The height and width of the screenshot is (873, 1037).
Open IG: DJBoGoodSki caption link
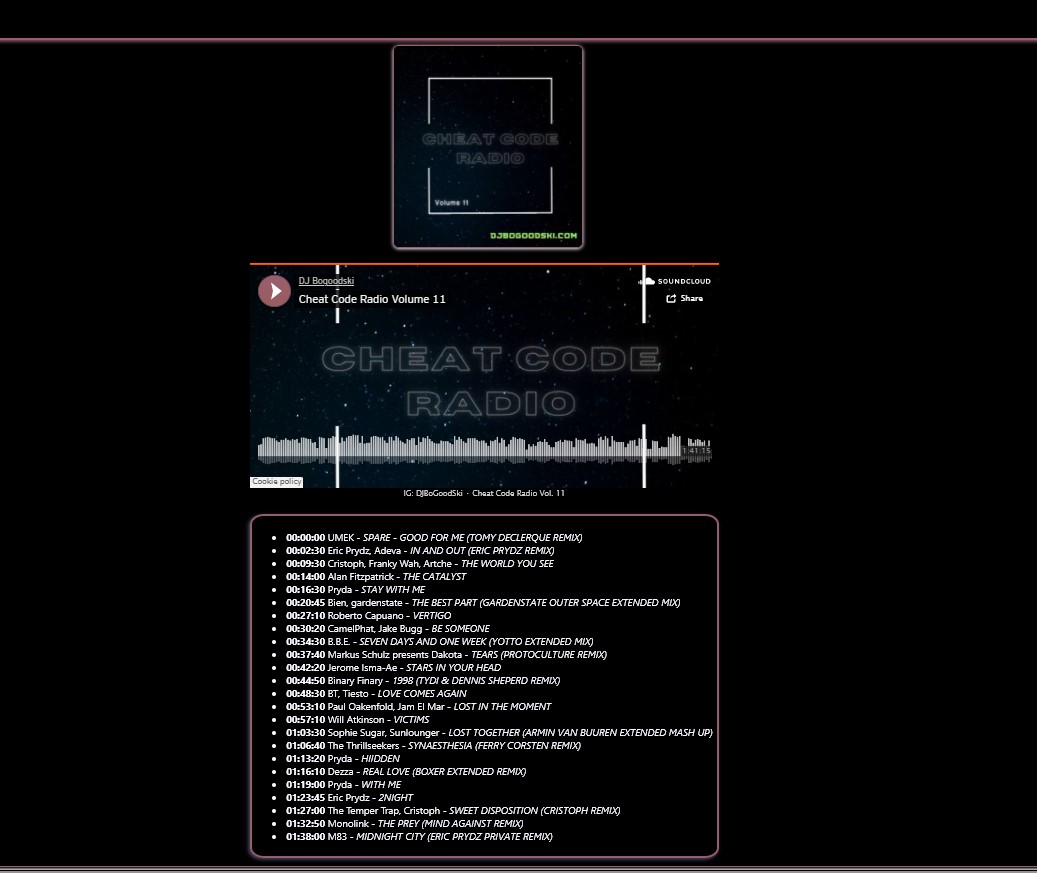pyautogui.click(x=433, y=493)
